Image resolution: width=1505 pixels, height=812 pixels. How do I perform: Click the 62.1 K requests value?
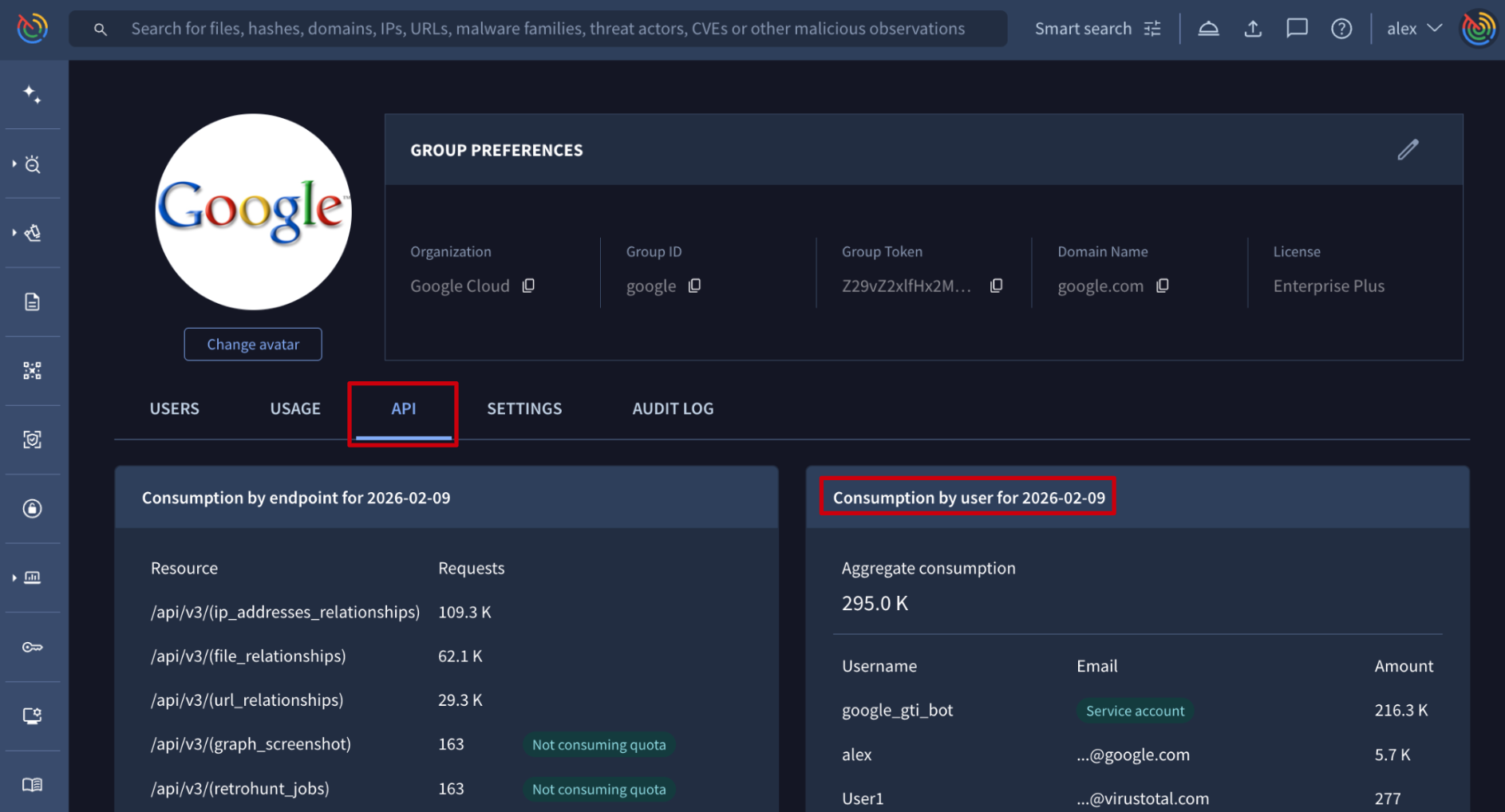460,656
